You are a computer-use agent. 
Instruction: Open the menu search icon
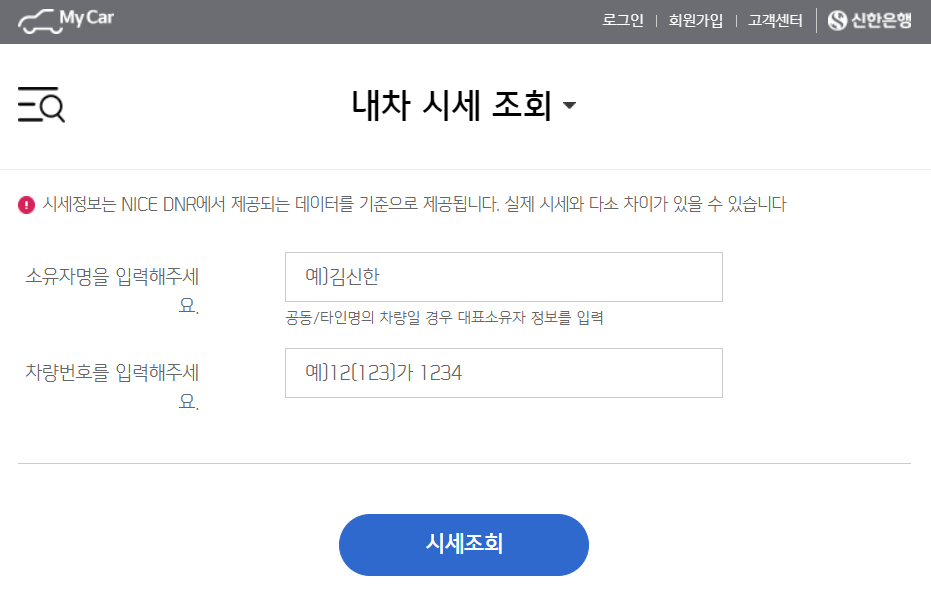pyautogui.click(x=41, y=104)
